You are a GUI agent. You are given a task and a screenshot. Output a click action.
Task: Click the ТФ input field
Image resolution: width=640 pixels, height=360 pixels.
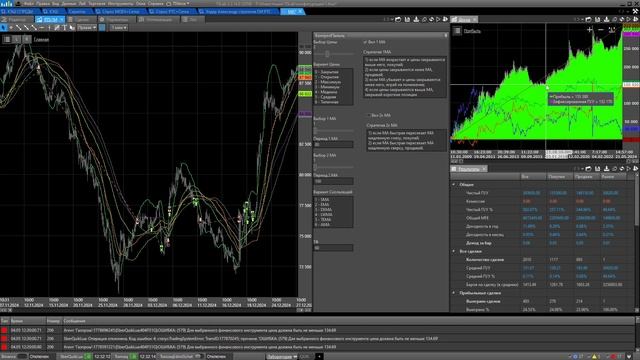[x=333, y=248]
